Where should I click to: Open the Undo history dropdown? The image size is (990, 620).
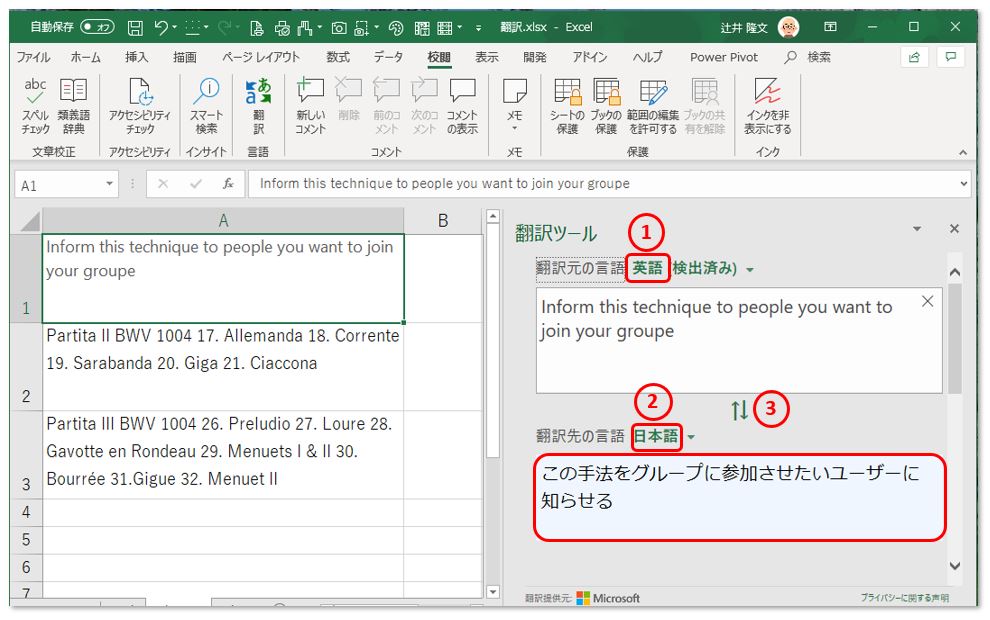point(174,28)
